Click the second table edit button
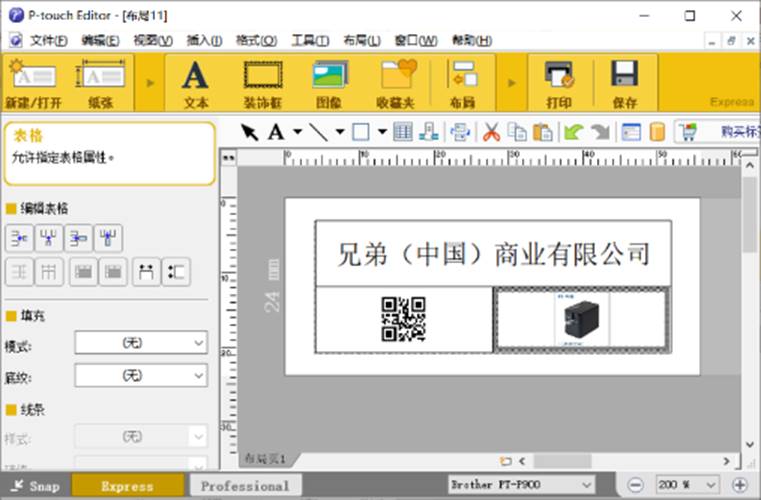761x500 pixels. point(49,238)
